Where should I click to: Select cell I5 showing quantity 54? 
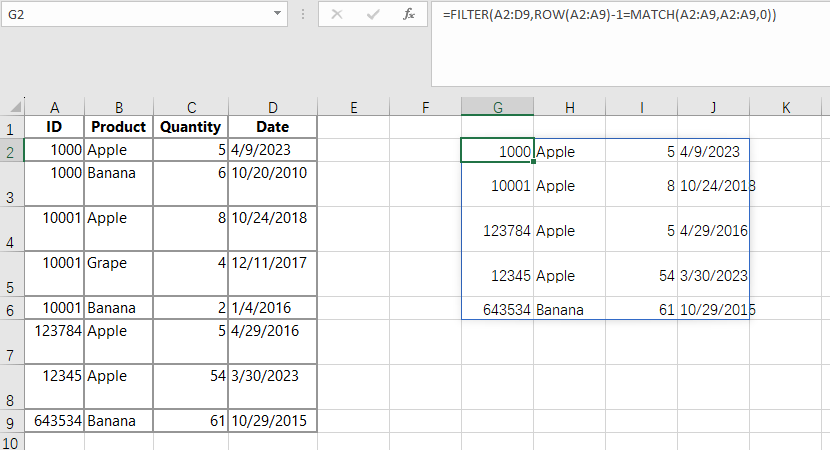pos(642,274)
